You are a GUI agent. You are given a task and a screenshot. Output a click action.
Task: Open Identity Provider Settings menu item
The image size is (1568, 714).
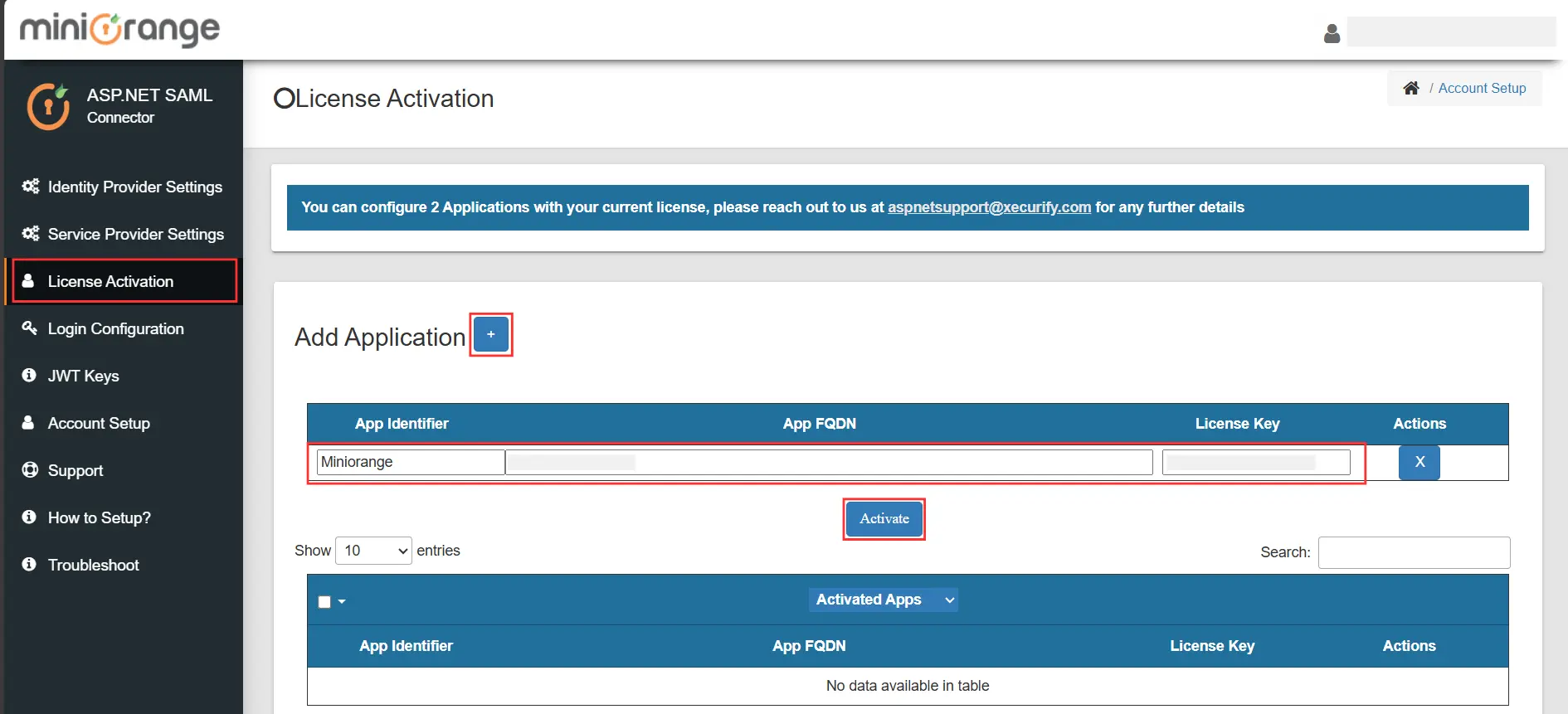(x=124, y=187)
